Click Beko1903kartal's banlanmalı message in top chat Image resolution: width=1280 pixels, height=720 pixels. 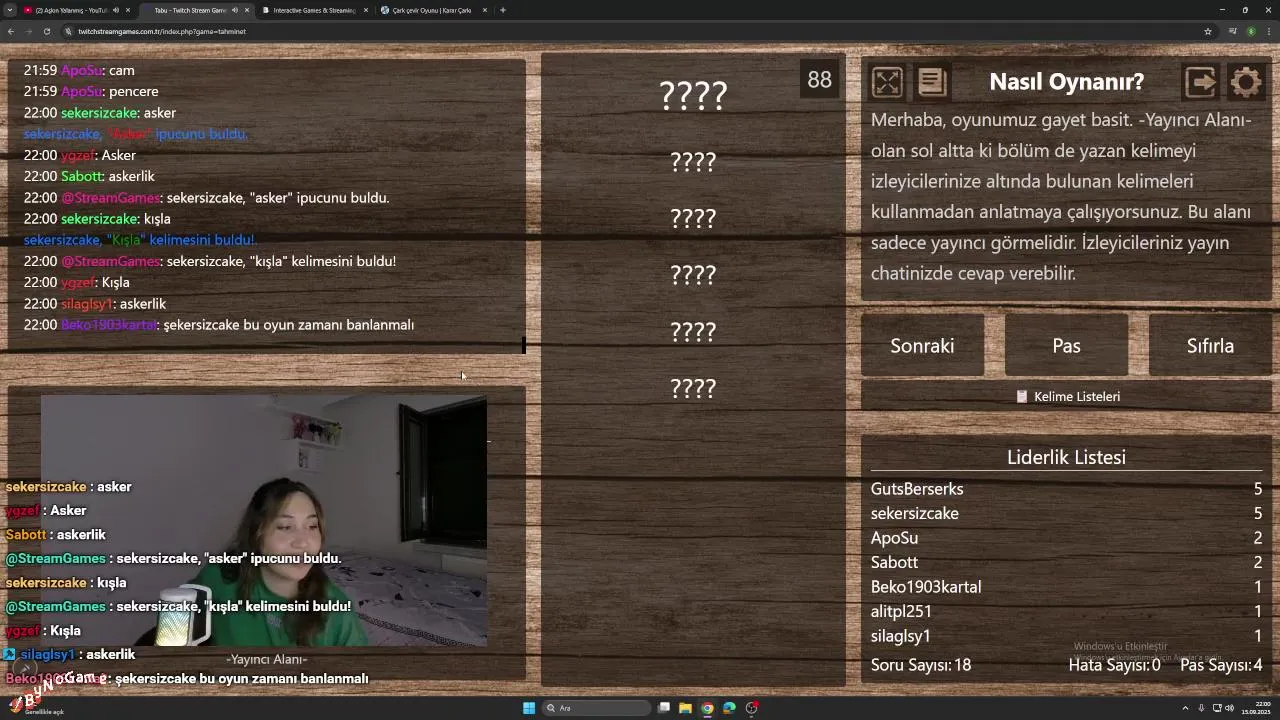tap(219, 325)
